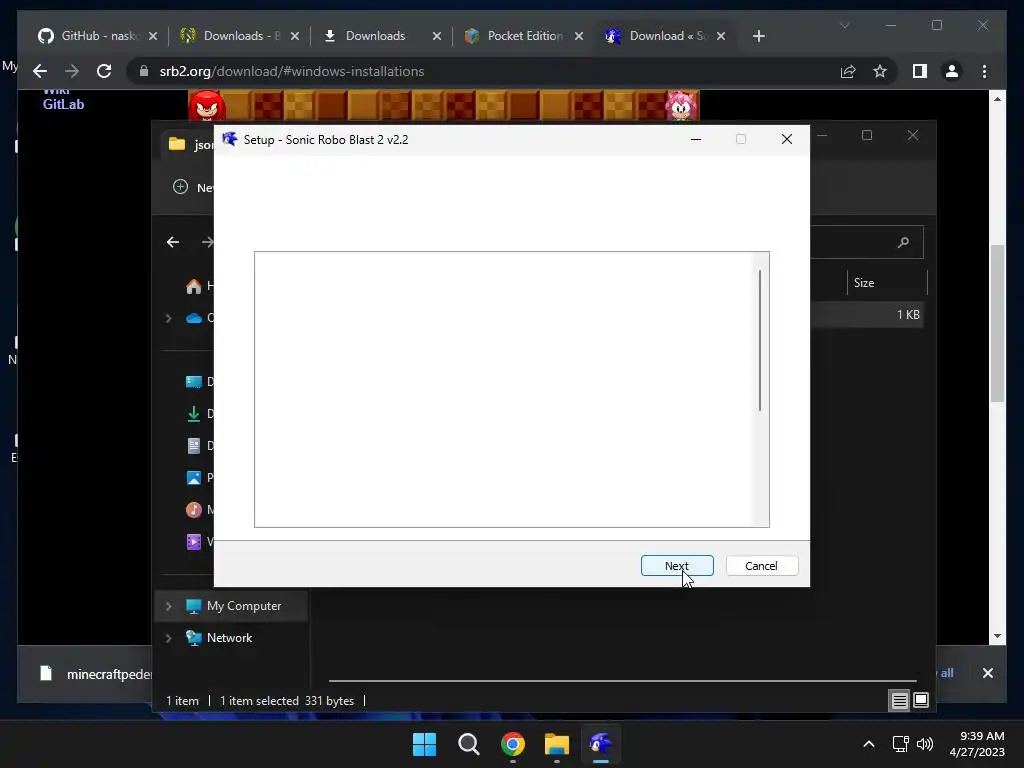
Task: Go back in Chrome
Action: tap(40, 71)
